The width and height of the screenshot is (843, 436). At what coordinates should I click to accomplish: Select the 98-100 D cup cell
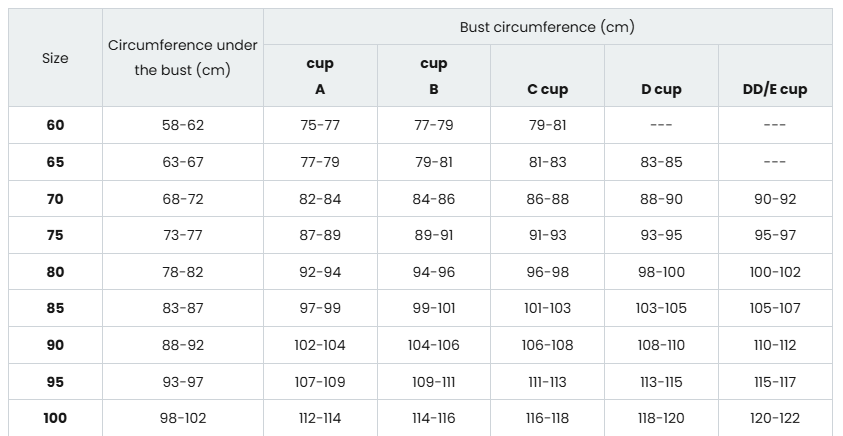(x=661, y=272)
